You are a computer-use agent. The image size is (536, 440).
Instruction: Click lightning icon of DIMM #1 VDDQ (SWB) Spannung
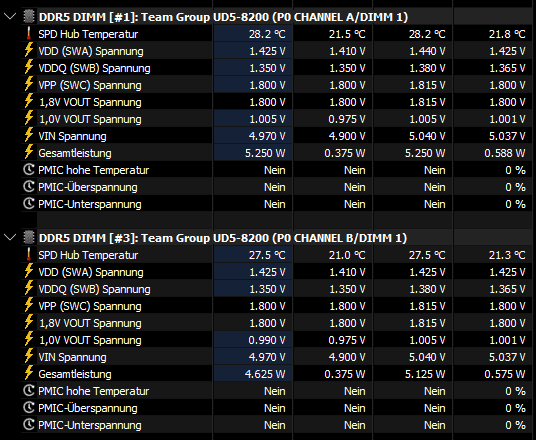pyautogui.click(x=29, y=67)
